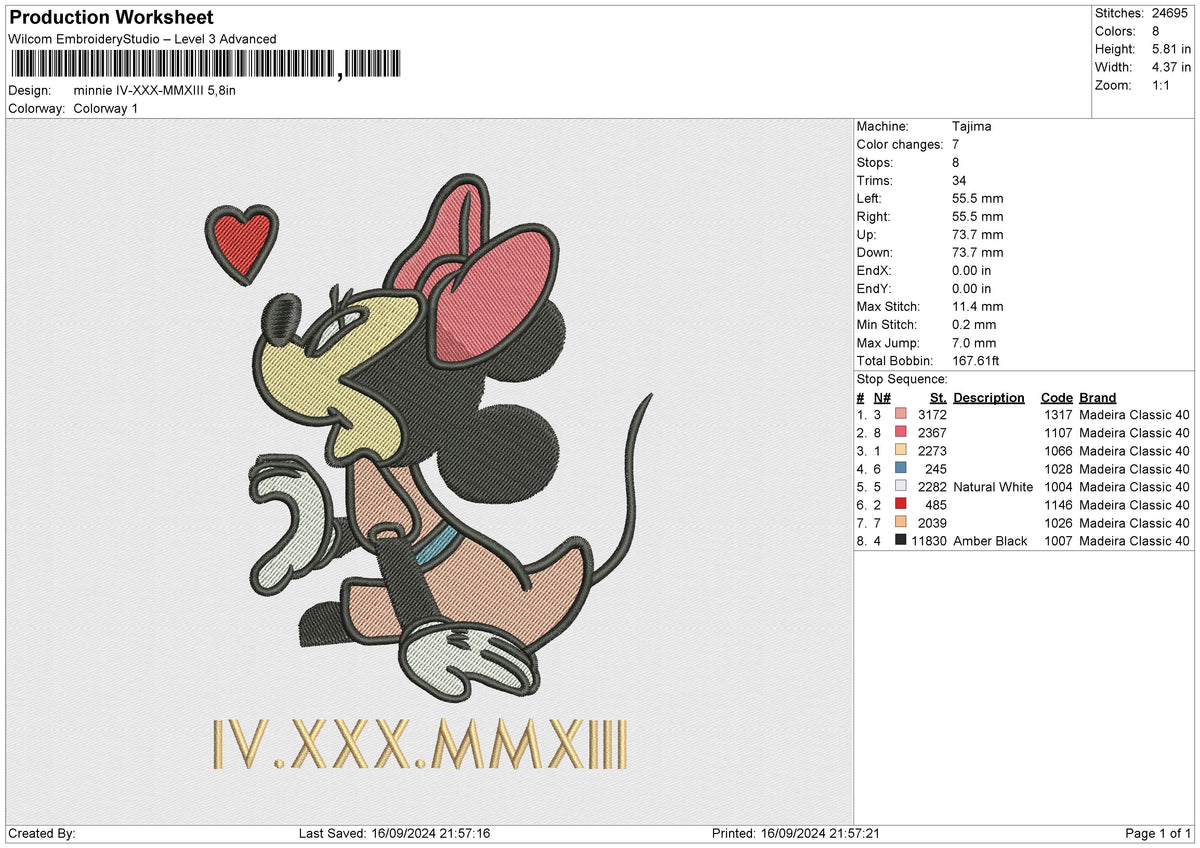Click the red swatch for code 1146
Viewport: 1200px width, 848px height.
(901, 505)
